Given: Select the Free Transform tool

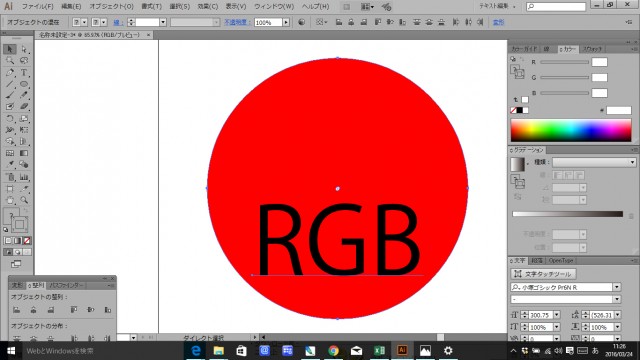Looking at the screenshot, I should [x=24, y=130].
